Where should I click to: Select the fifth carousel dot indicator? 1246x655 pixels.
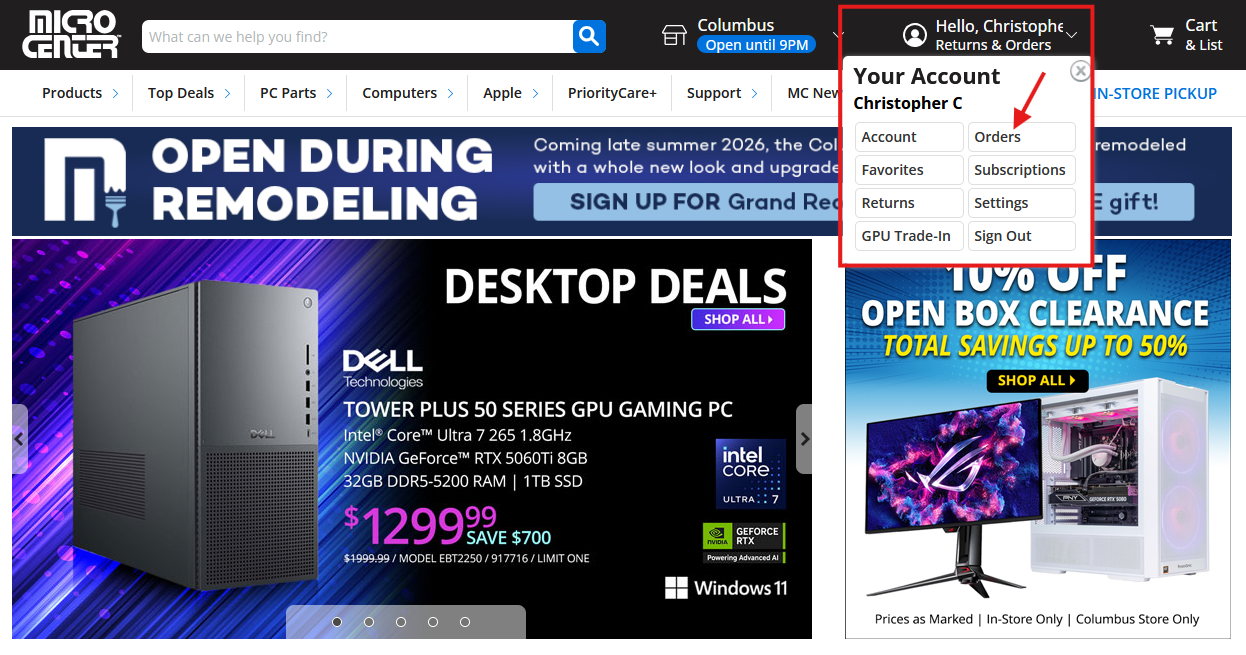point(465,622)
